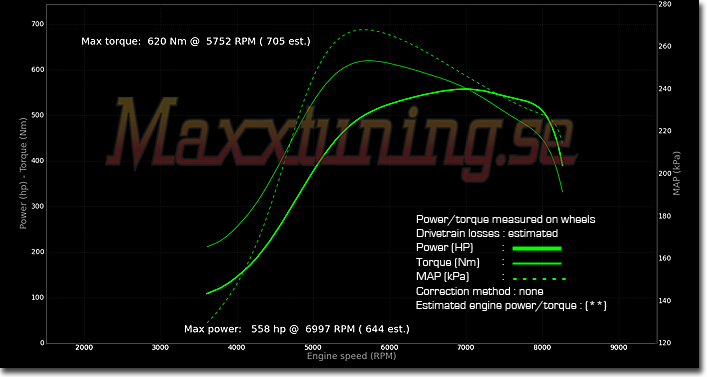The image size is (708, 377).
Task: Click the 500 label on the left axis
Action: (37, 115)
